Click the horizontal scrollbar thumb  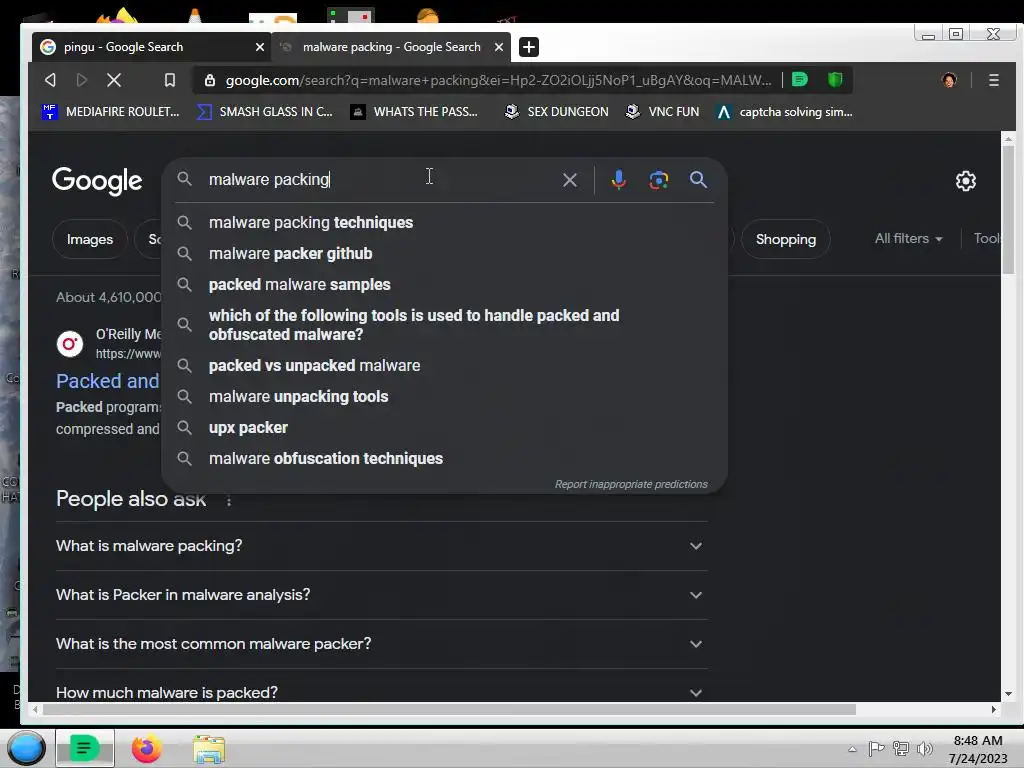448,709
